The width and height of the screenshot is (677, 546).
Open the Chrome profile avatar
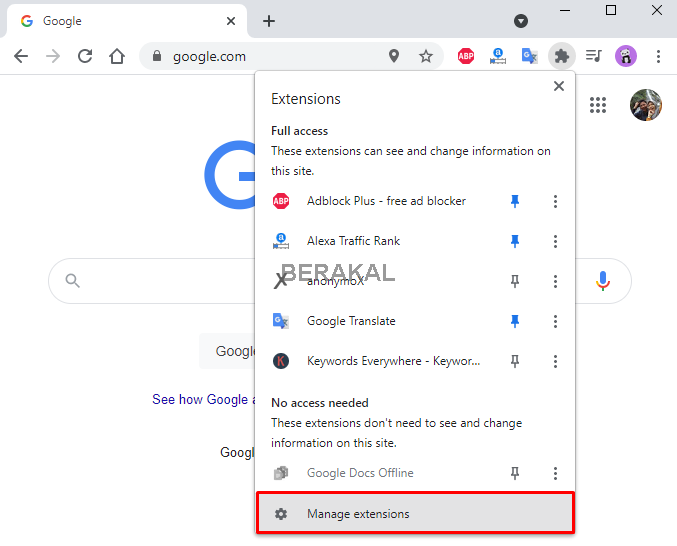626,56
